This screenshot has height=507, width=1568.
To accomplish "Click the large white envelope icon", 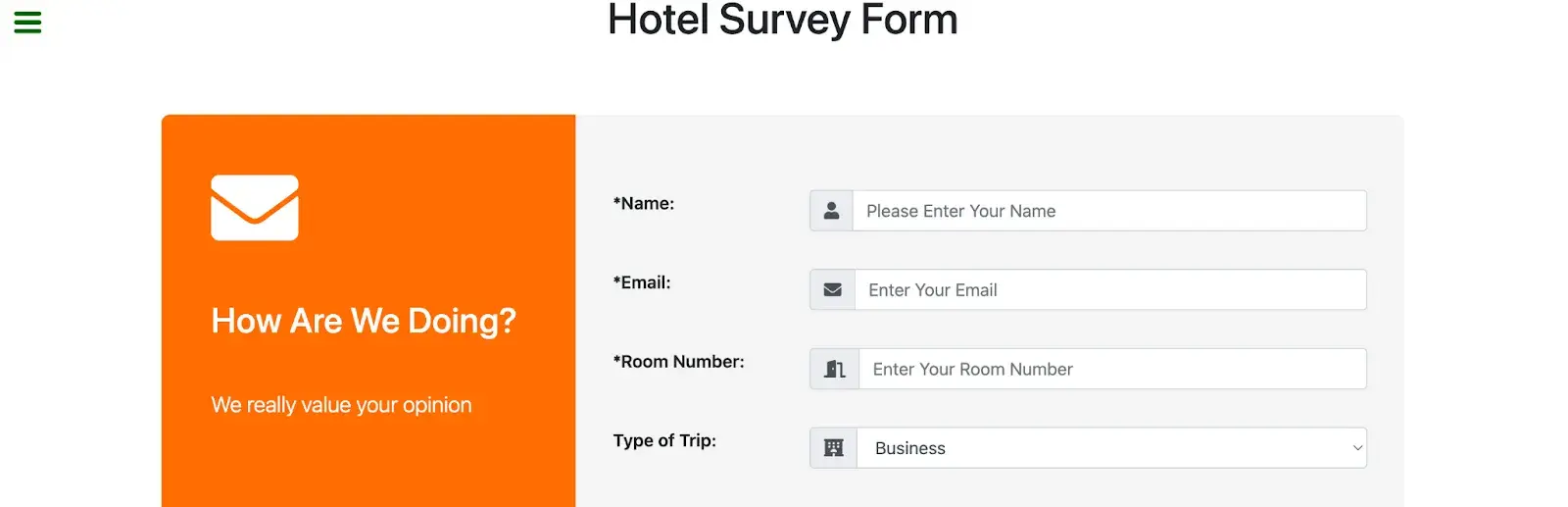I will click(255, 207).
